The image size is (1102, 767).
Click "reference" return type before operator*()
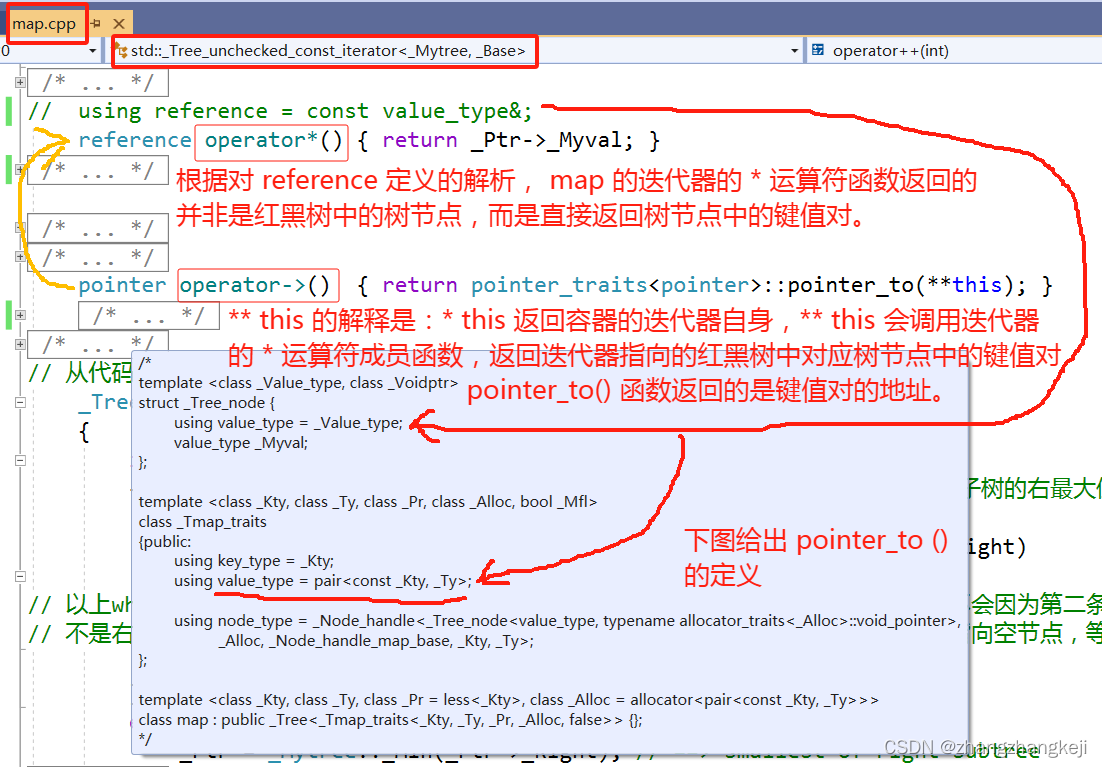point(134,140)
